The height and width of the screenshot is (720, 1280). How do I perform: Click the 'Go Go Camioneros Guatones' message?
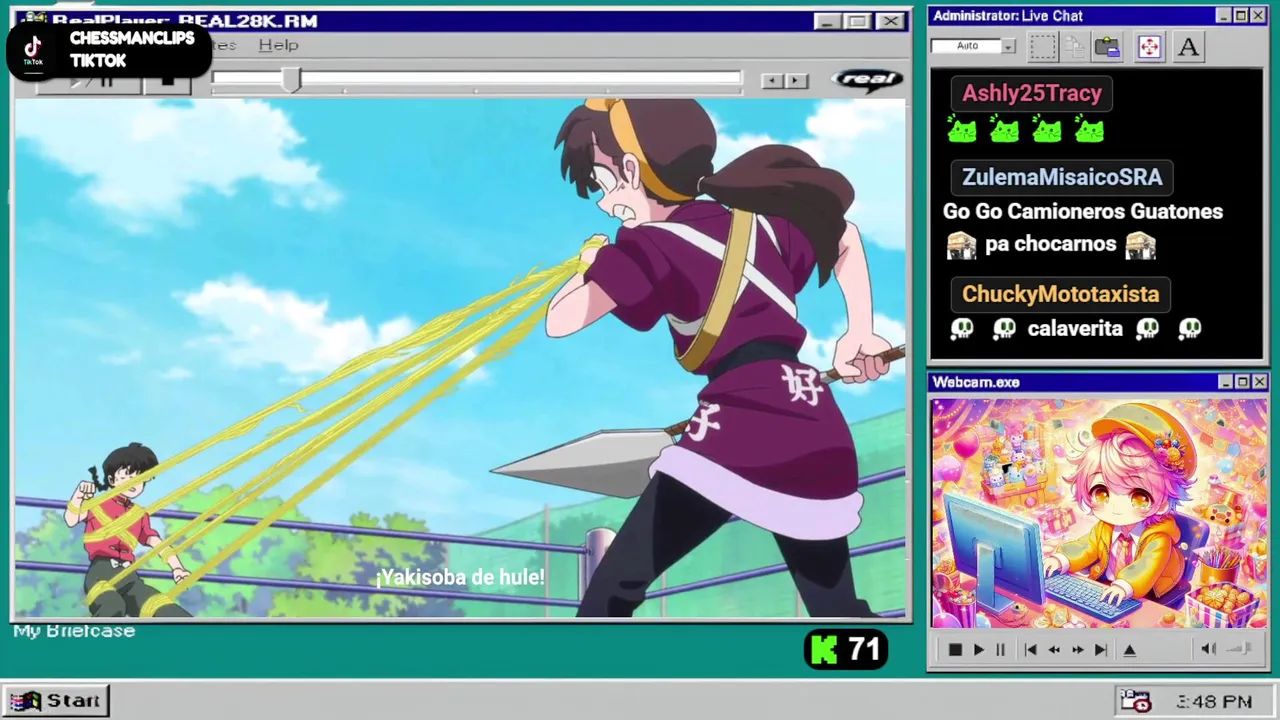[1083, 212]
